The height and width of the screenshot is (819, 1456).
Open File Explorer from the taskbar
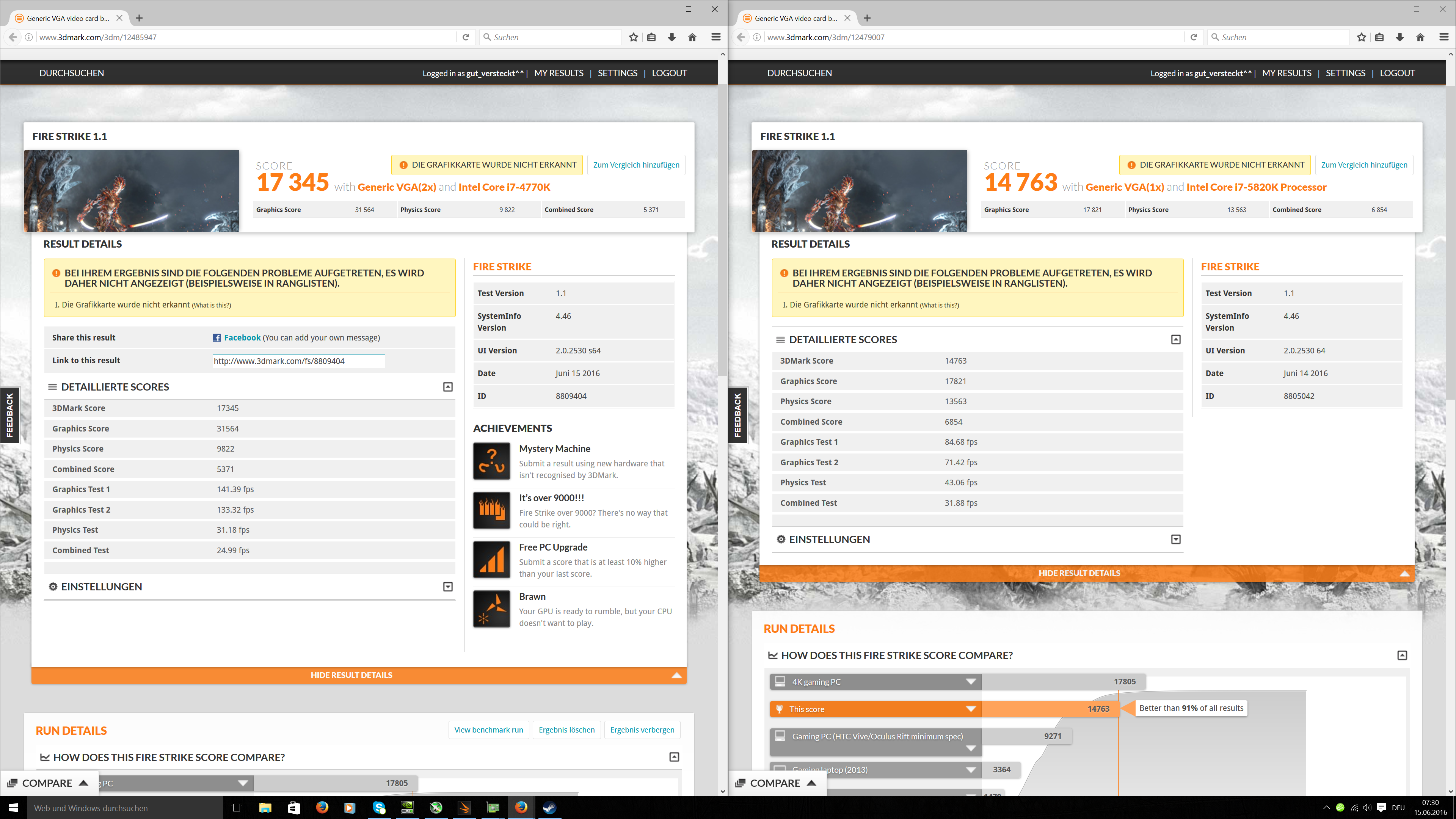[x=265, y=808]
